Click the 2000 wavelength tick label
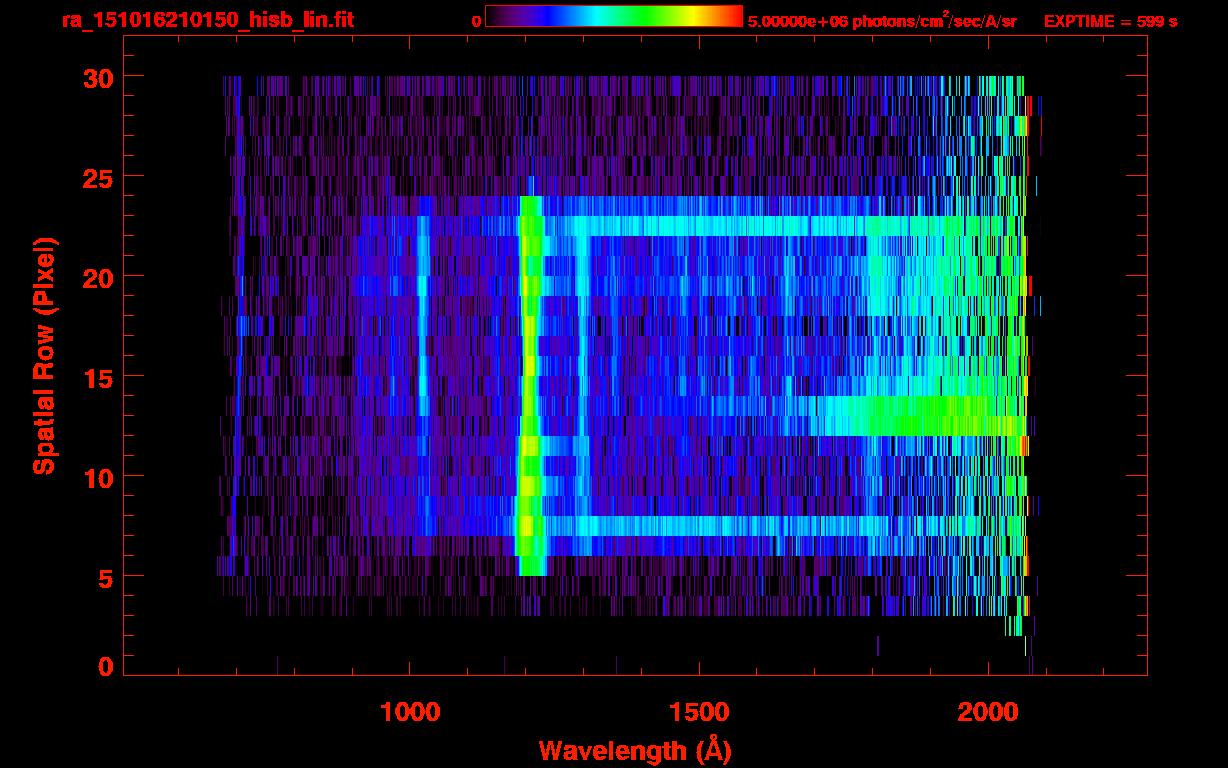This screenshot has height=768, width=1228. point(989,712)
